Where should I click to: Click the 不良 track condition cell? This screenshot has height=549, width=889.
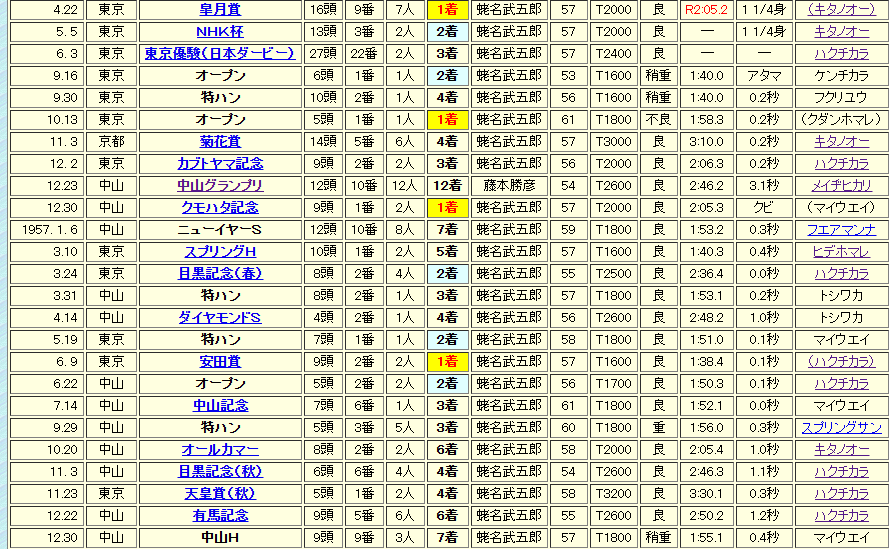click(658, 120)
